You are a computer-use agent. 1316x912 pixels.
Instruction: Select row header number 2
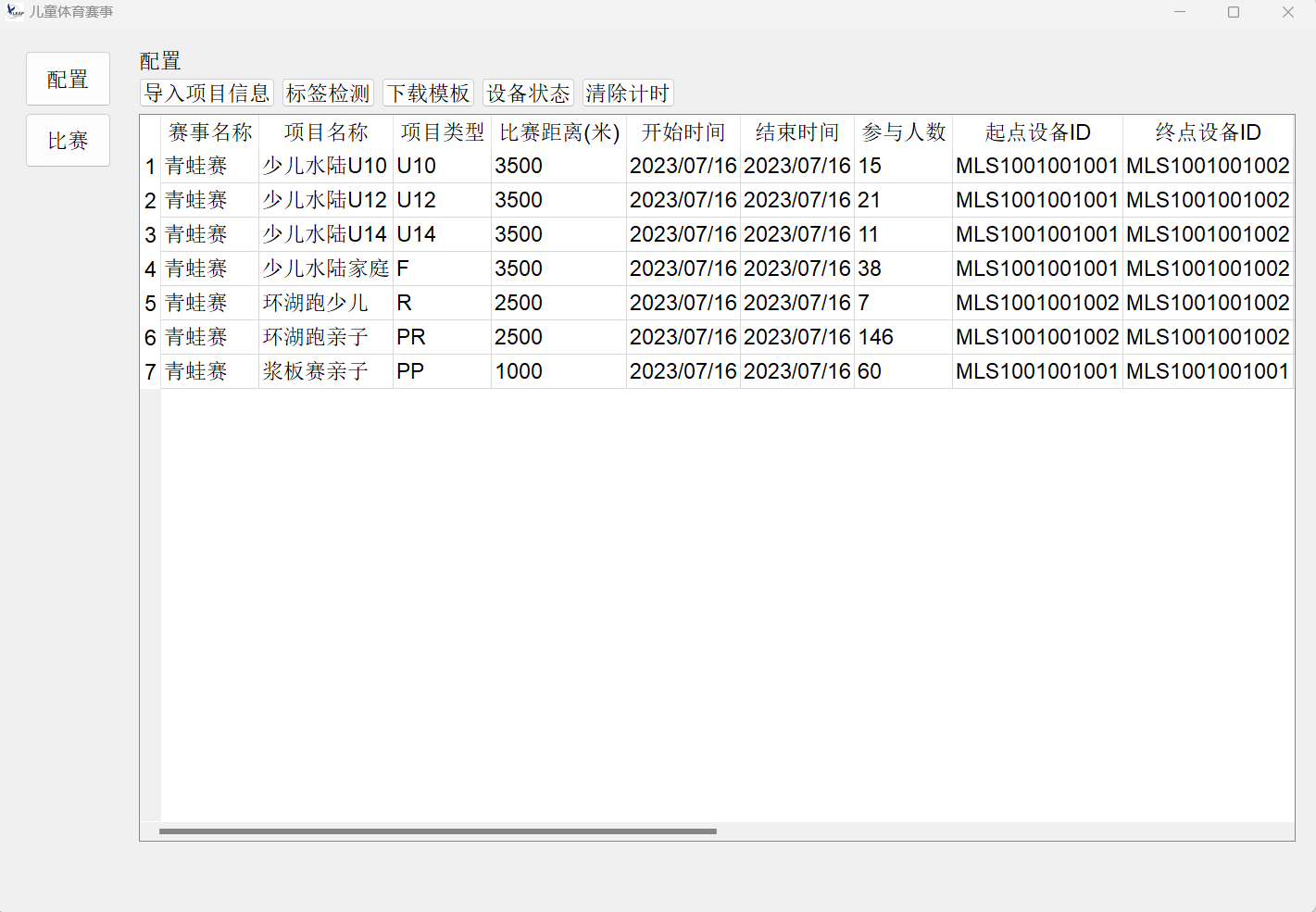tap(150, 200)
